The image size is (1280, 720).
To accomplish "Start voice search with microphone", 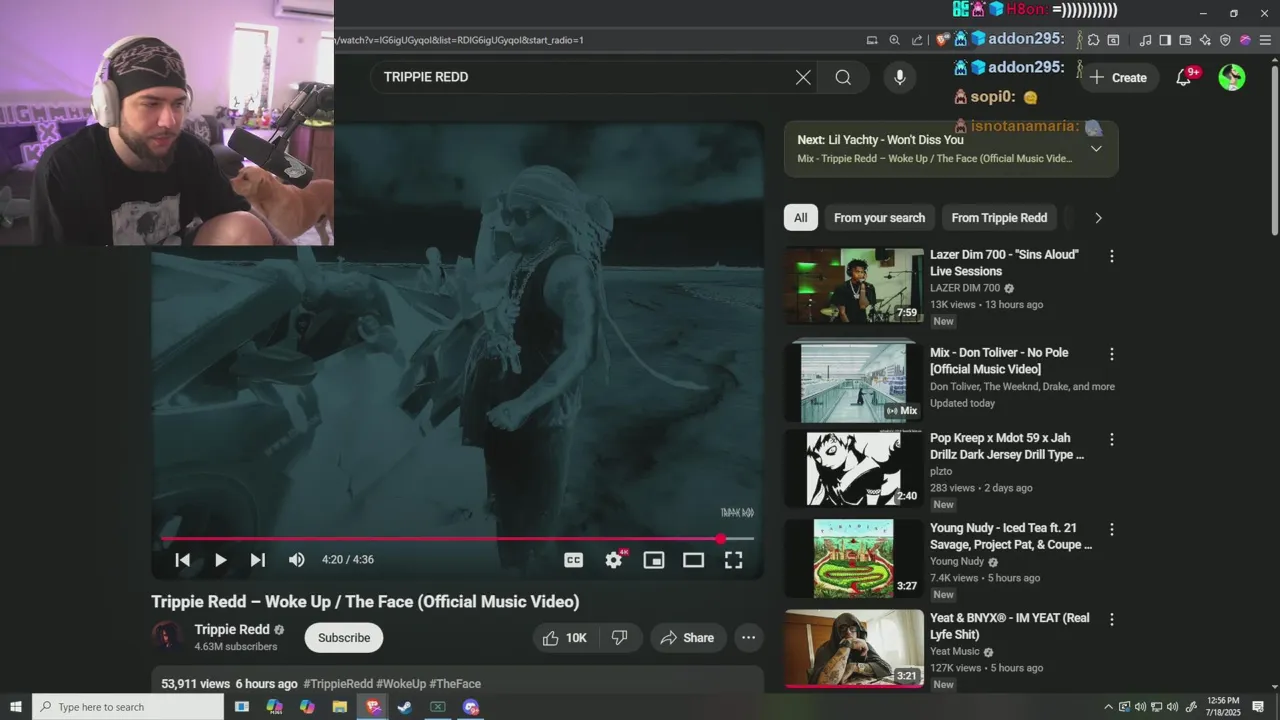I will pyautogui.click(x=899, y=77).
